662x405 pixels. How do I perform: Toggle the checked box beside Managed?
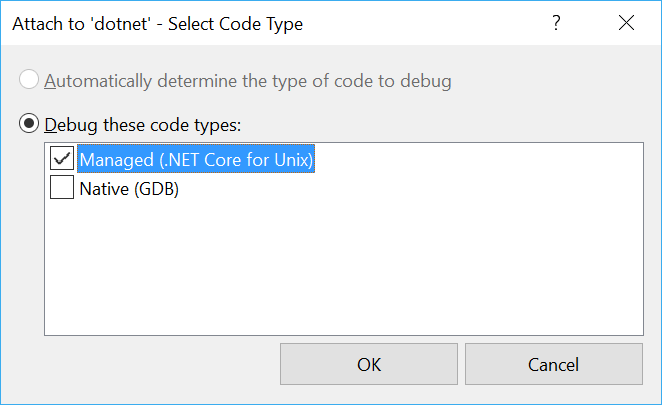point(62,159)
